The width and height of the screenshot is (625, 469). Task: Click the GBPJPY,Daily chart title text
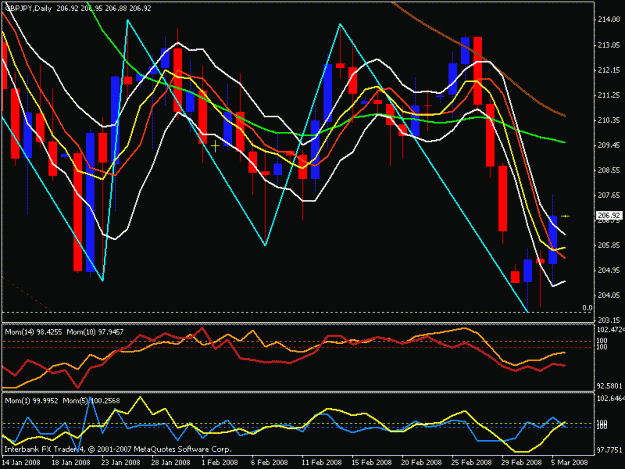[28, 8]
